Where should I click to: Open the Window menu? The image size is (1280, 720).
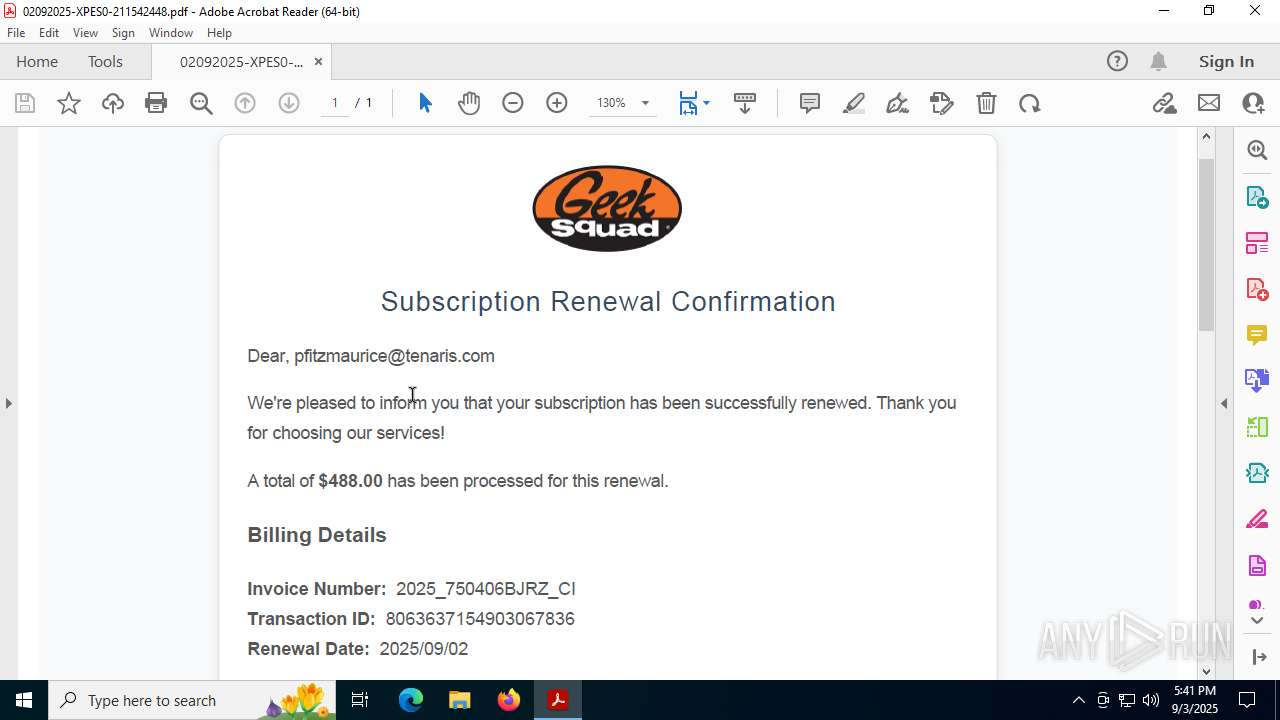(x=171, y=33)
